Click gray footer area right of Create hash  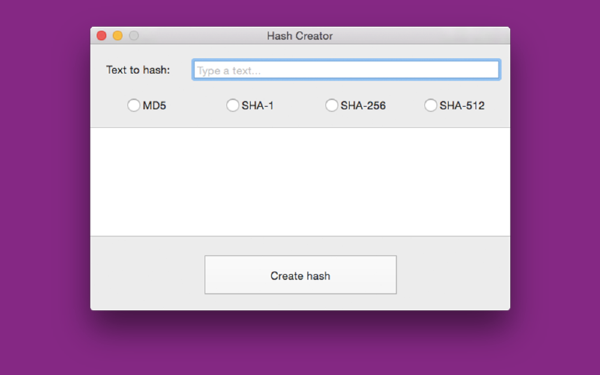pos(453,274)
